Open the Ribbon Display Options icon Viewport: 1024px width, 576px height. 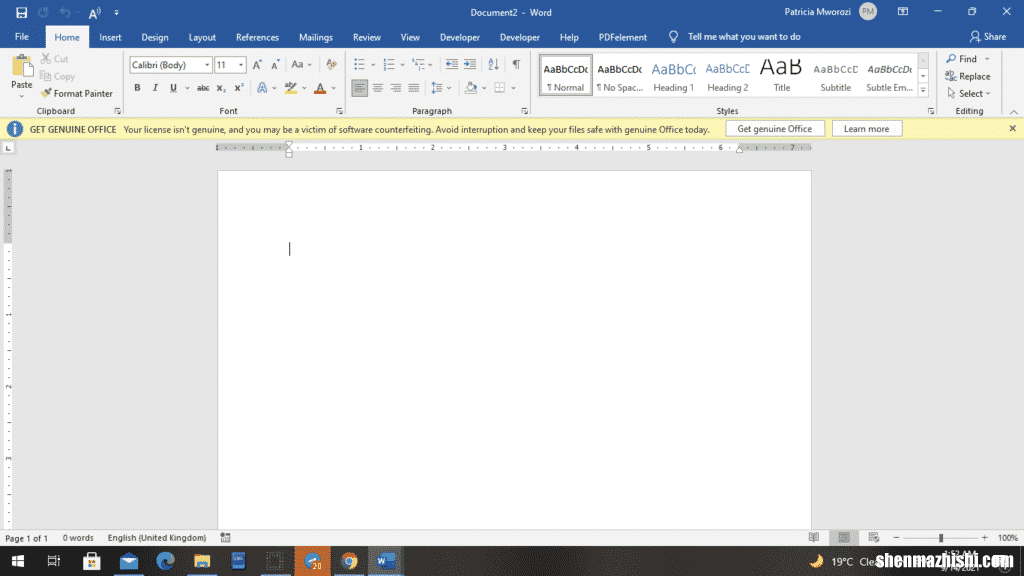pos(903,12)
